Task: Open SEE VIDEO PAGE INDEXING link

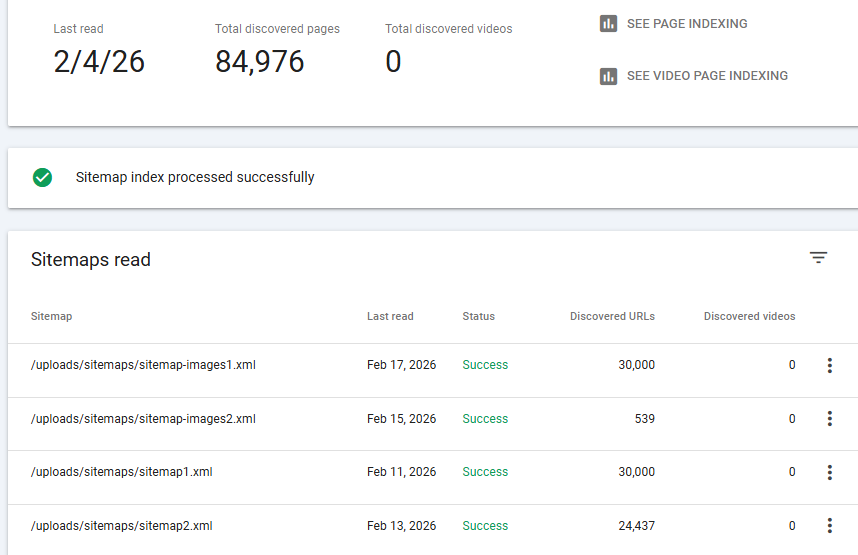Action: tap(707, 76)
